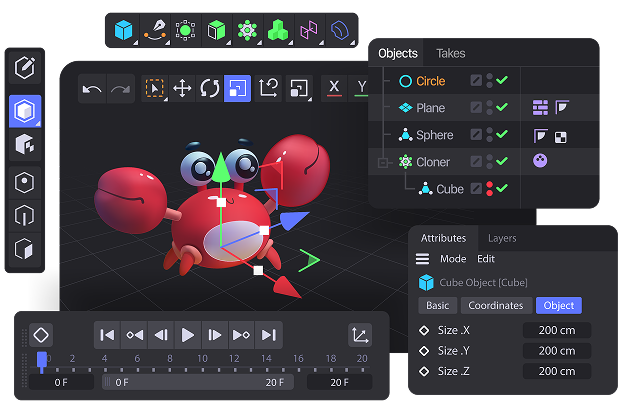Toggle X axis lock
Image resolution: width=625 pixels, height=412 pixels.
click(x=334, y=89)
